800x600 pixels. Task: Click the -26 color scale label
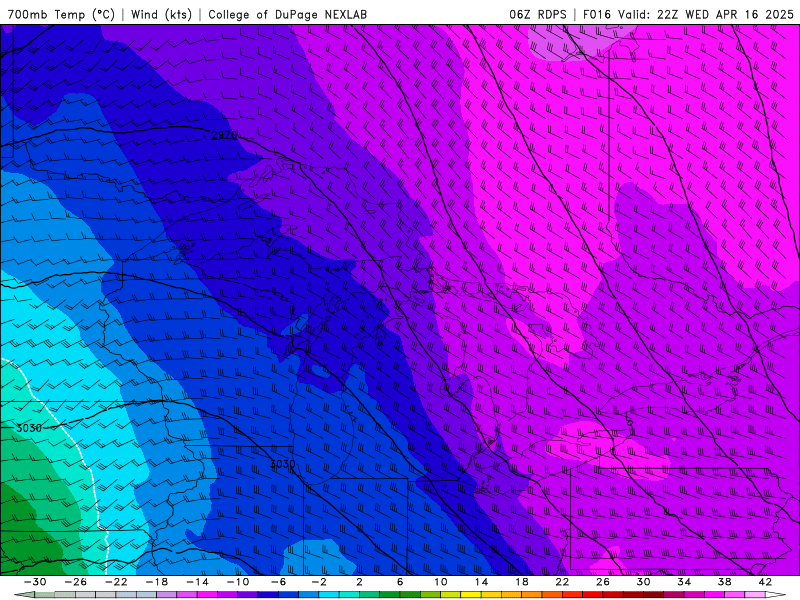pyautogui.click(x=76, y=582)
